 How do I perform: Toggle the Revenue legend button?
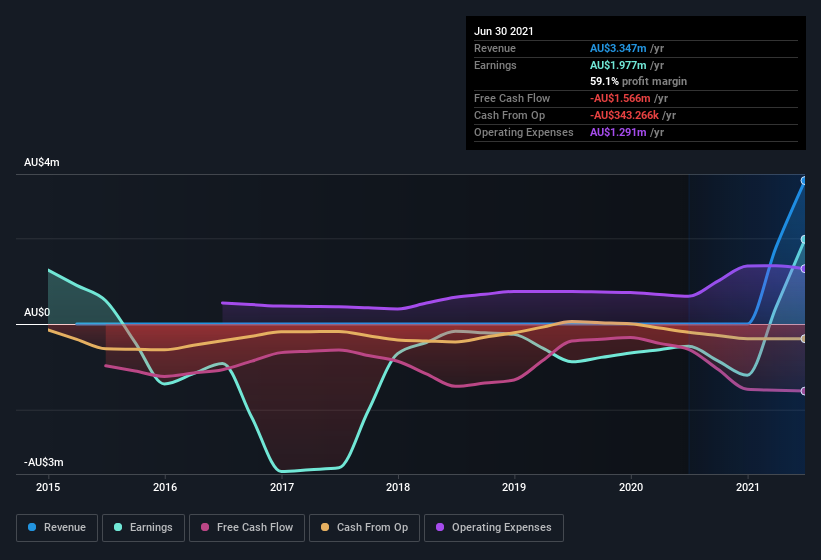click(57, 528)
